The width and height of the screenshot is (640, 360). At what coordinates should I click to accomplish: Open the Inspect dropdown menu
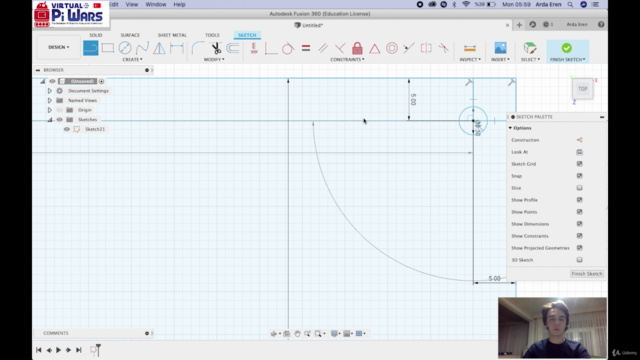coord(470,60)
